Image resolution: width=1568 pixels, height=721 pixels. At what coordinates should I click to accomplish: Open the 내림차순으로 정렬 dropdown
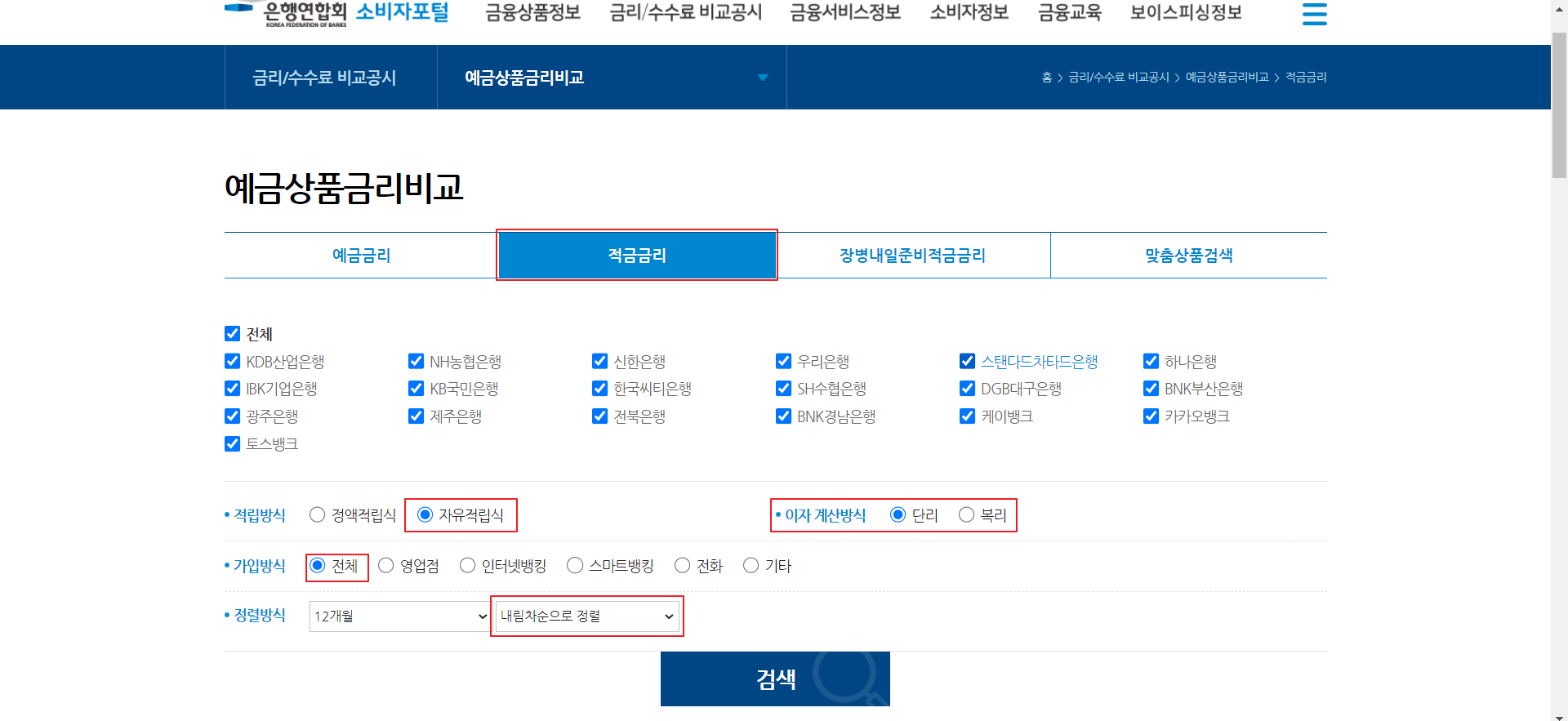[587, 616]
